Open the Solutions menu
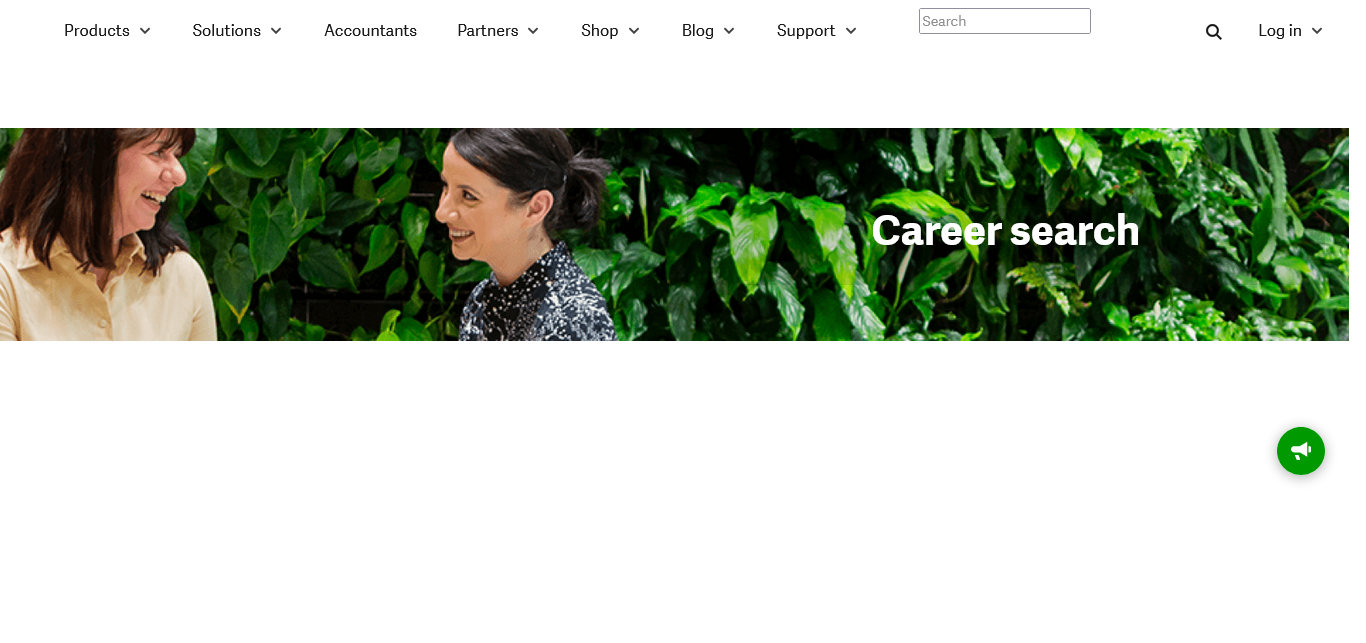 click(226, 31)
